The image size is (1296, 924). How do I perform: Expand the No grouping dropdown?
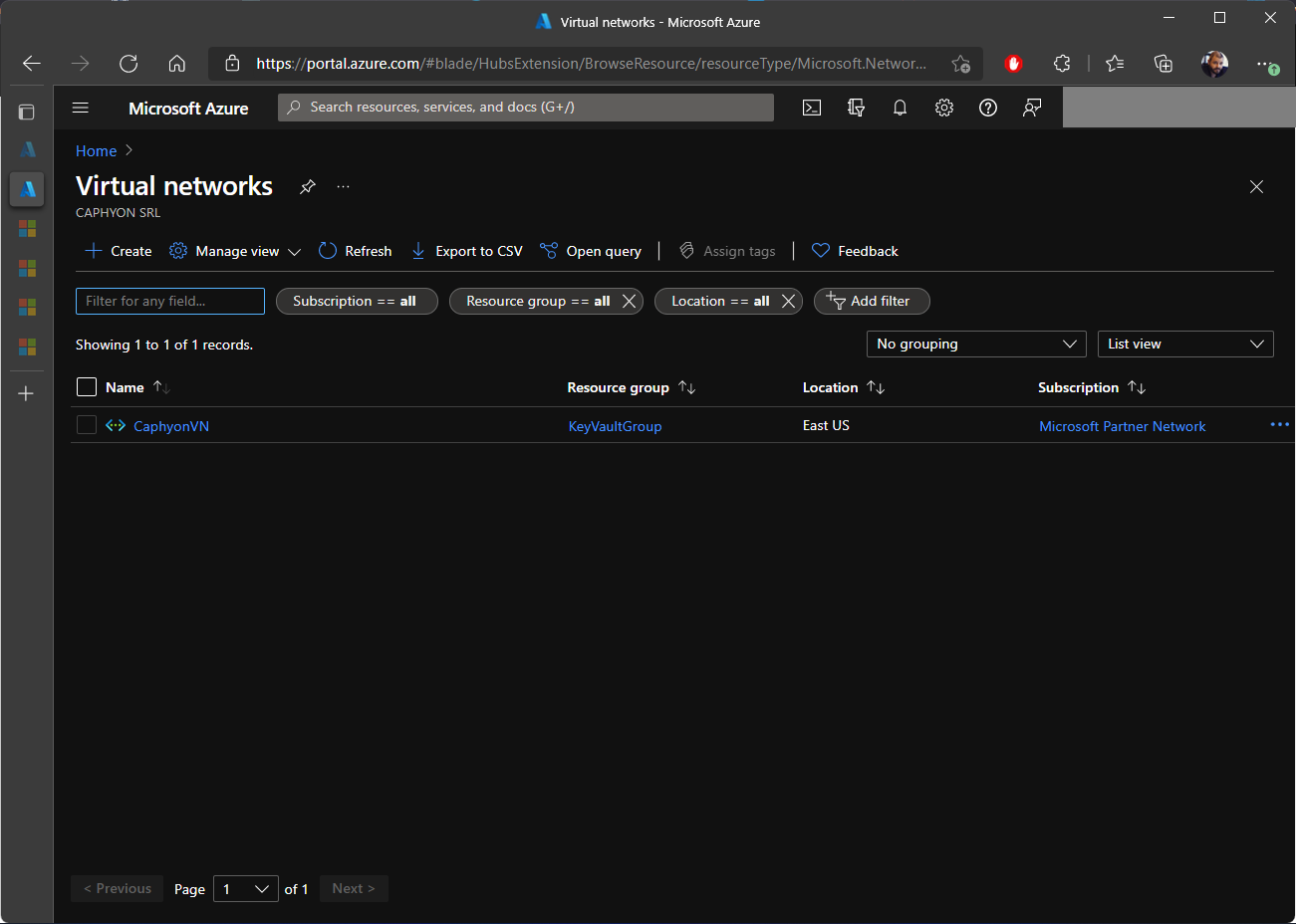pyautogui.click(x=976, y=344)
